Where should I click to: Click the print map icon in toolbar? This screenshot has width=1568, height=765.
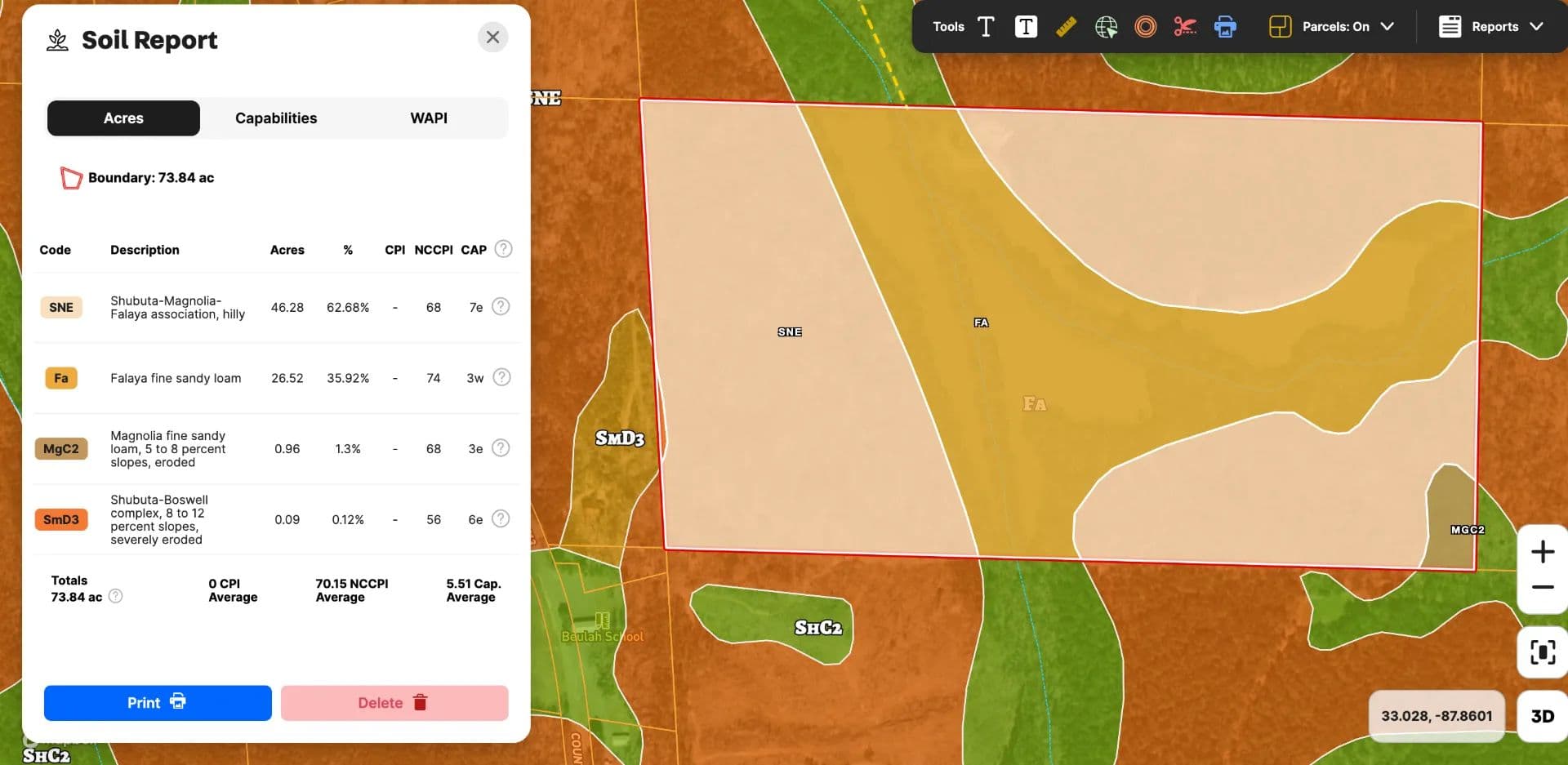tap(1225, 27)
